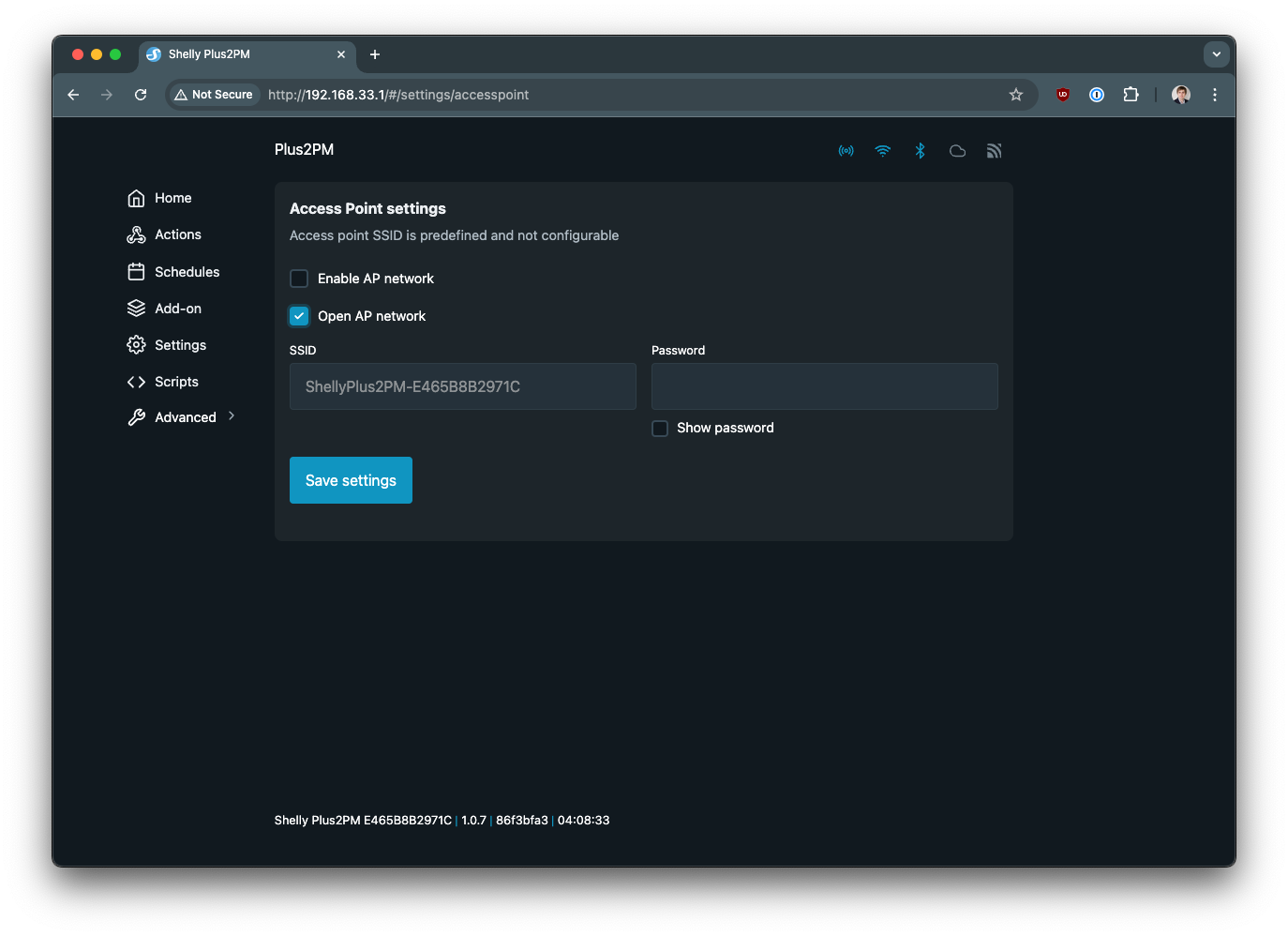This screenshot has width=1288, height=936.
Task: Click Save settings button
Action: click(x=351, y=480)
